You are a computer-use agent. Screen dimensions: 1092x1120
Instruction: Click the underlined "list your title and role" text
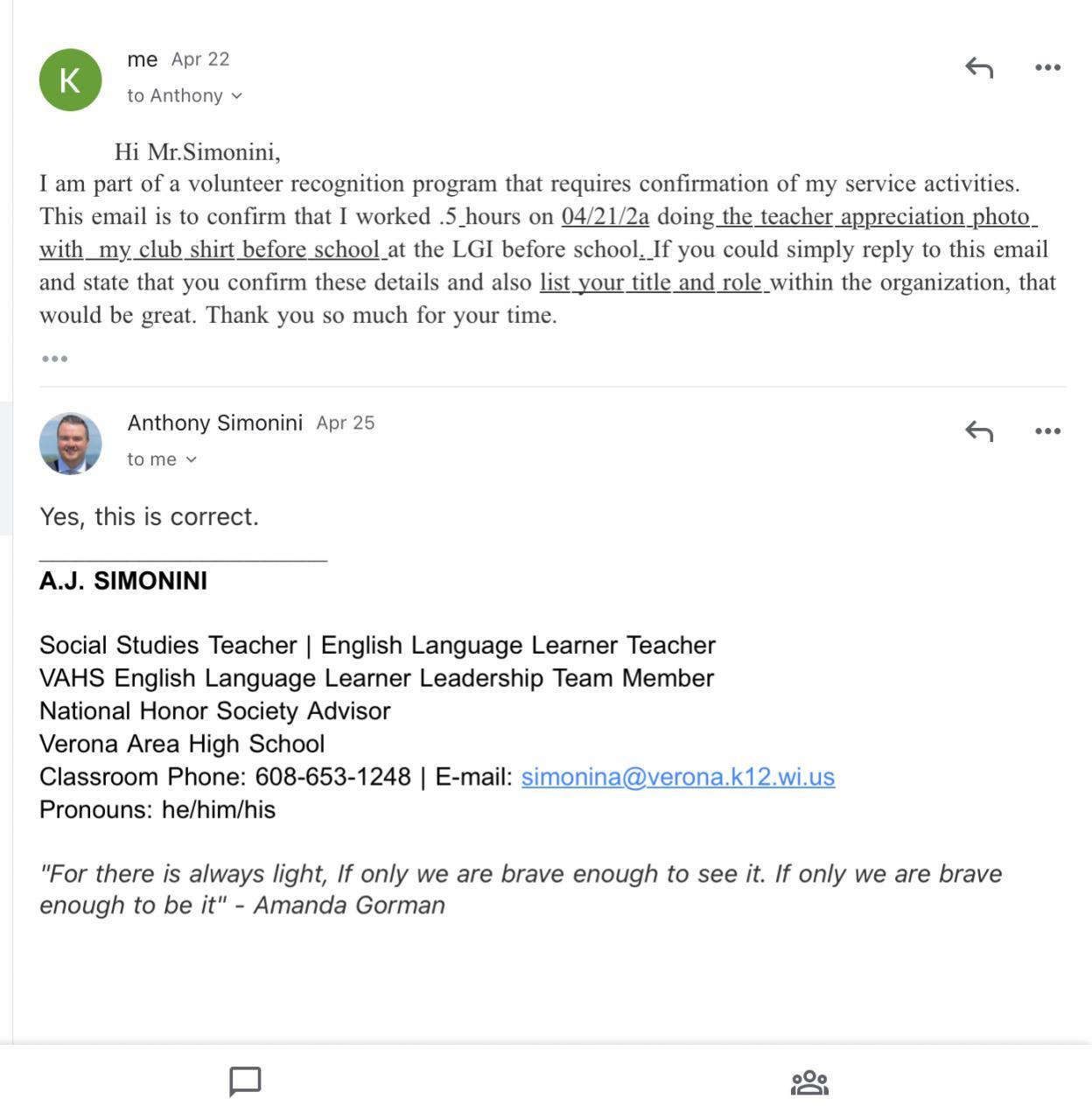tap(653, 283)
